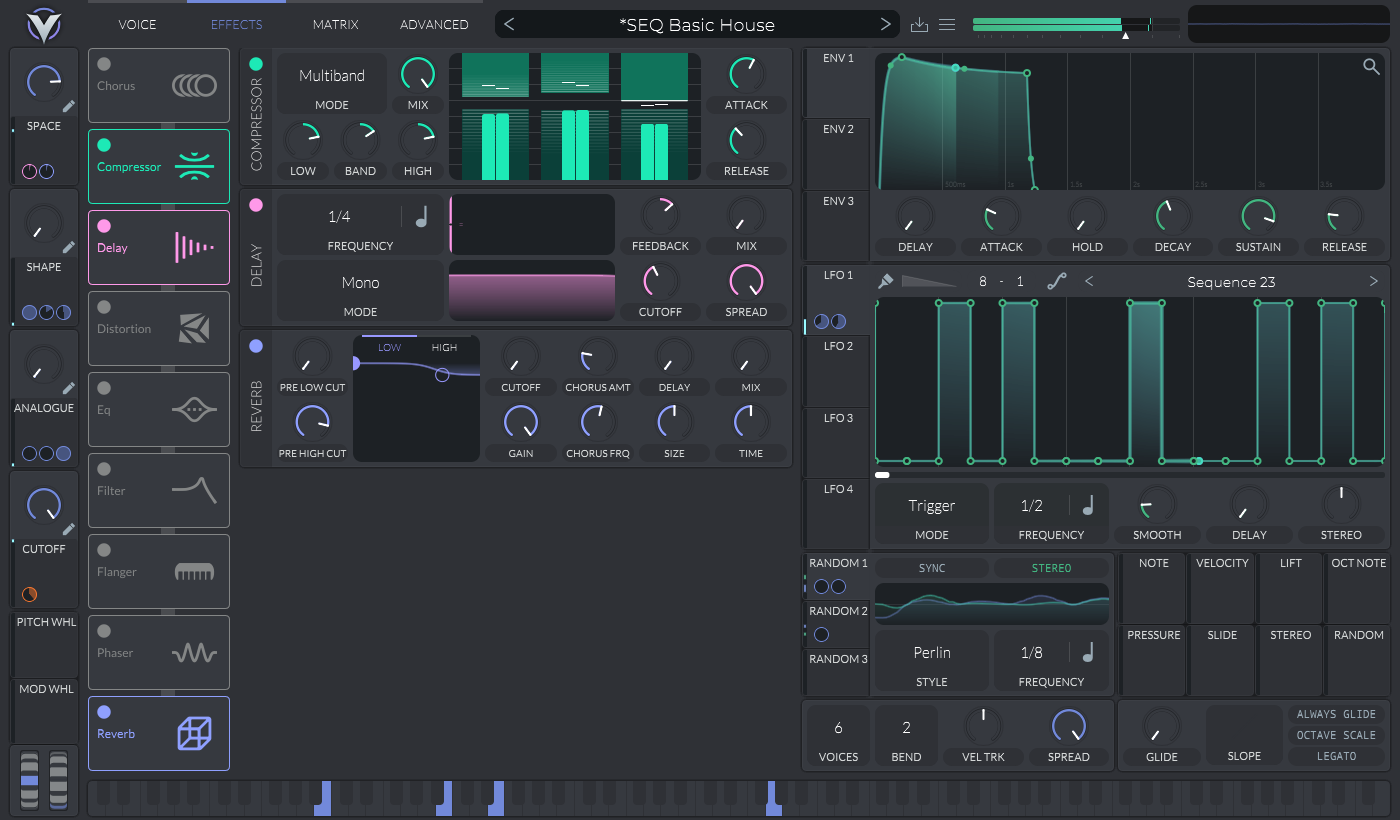Image resolution: width=1400 pixels, height=820 pixels.
Task: Edit the CUTOFF macro pencil icon
Action: (x=69, y=529)
